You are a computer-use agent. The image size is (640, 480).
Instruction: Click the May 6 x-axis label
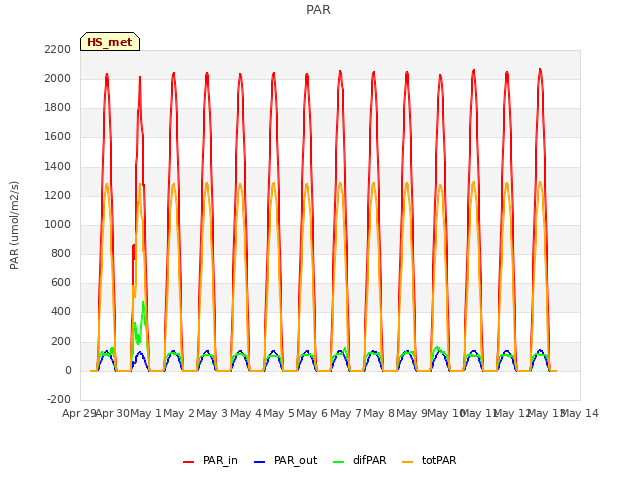312,413
